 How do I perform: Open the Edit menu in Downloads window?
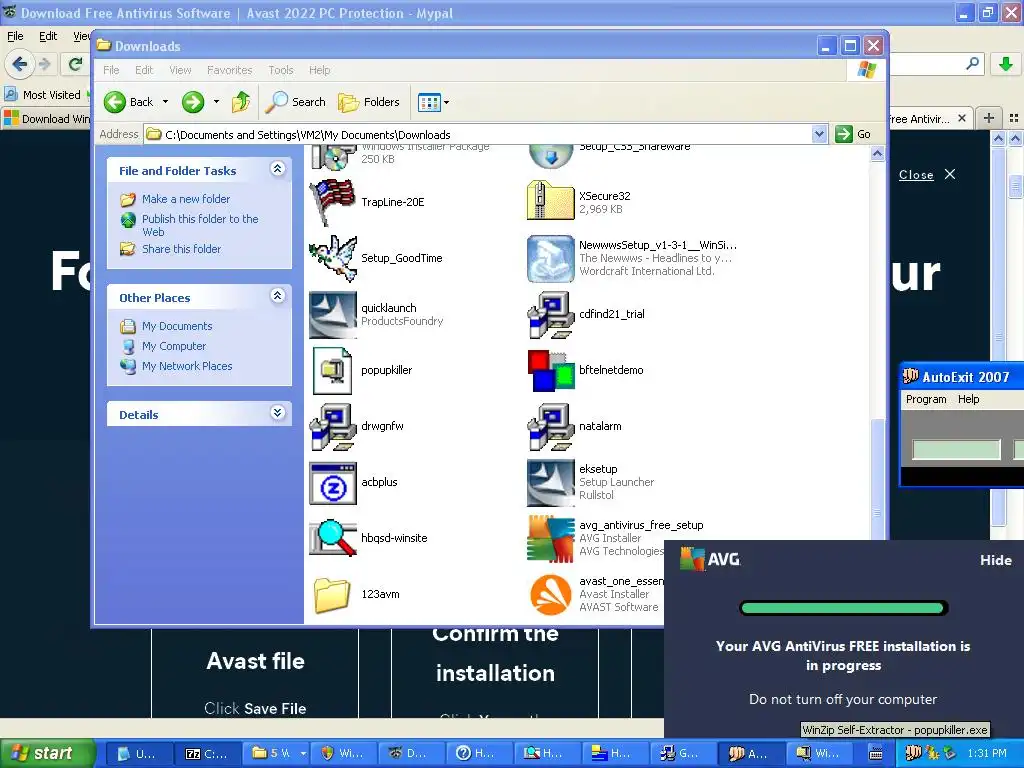[x=144, y=70]
